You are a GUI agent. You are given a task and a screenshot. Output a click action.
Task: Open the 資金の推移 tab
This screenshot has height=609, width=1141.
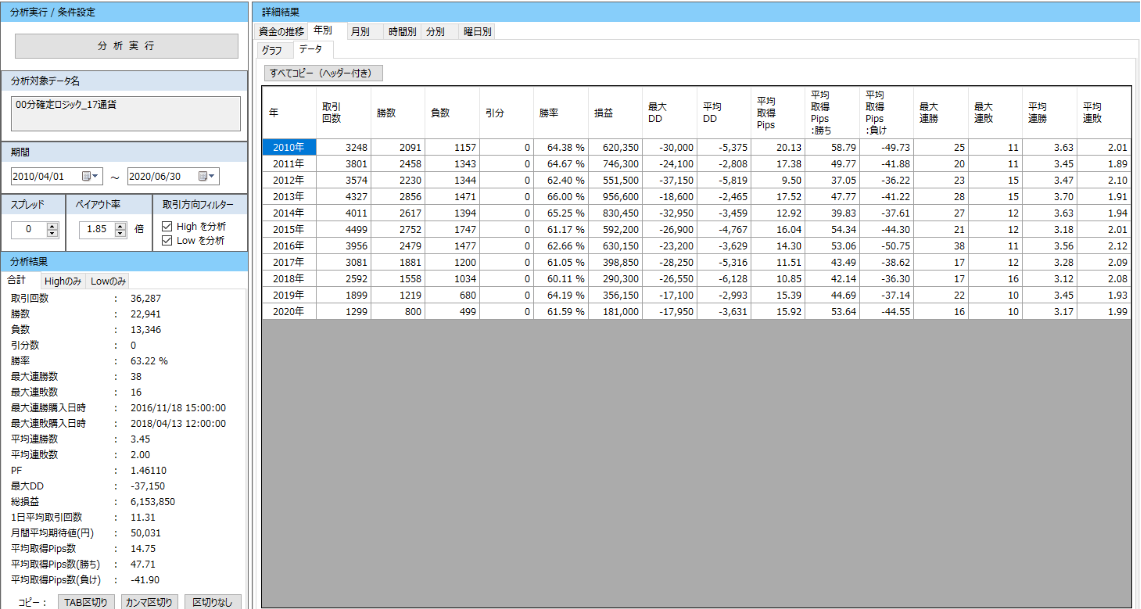click(281, 32)
